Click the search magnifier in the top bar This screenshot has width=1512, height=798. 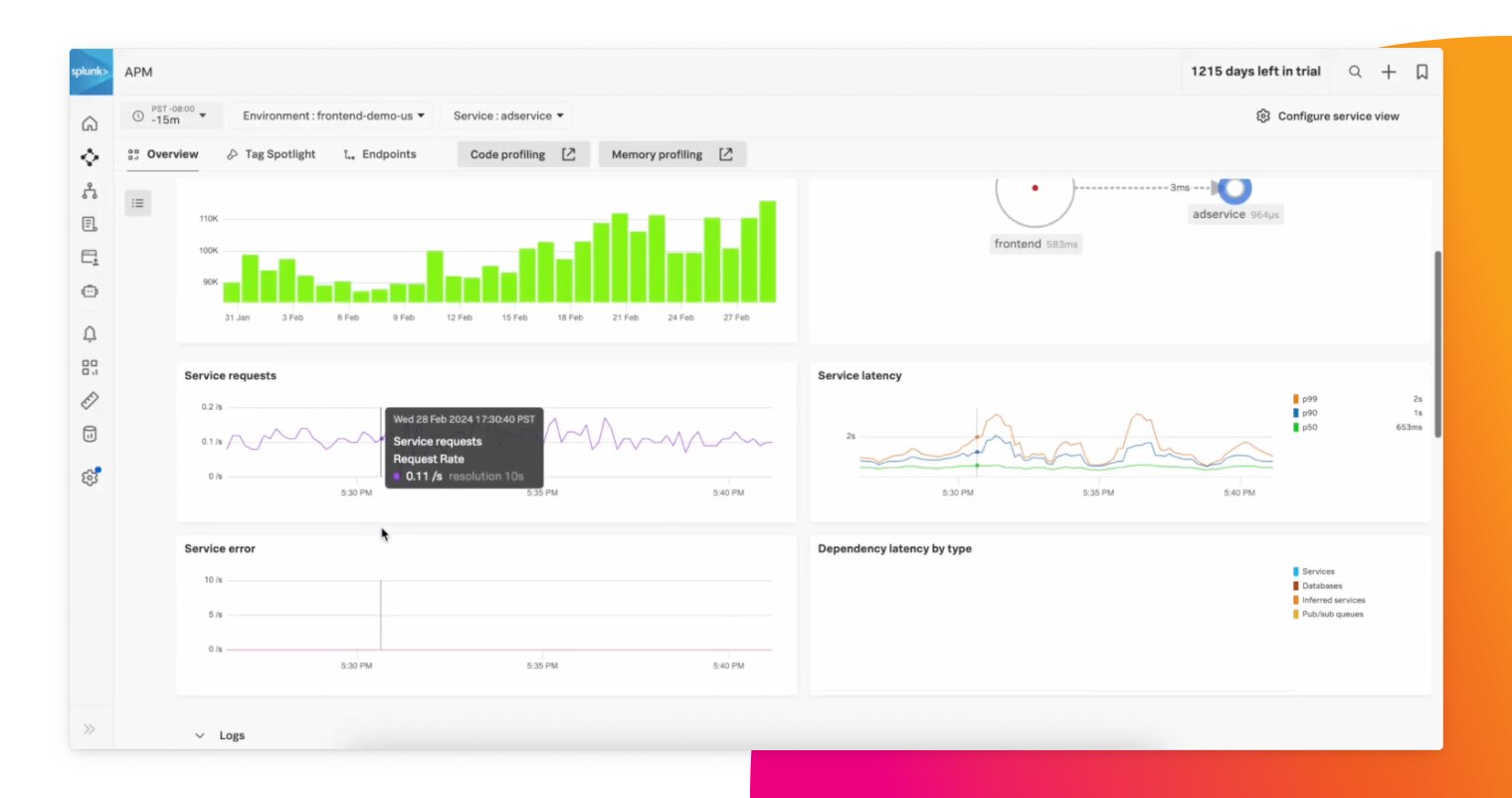point(1355,71)
